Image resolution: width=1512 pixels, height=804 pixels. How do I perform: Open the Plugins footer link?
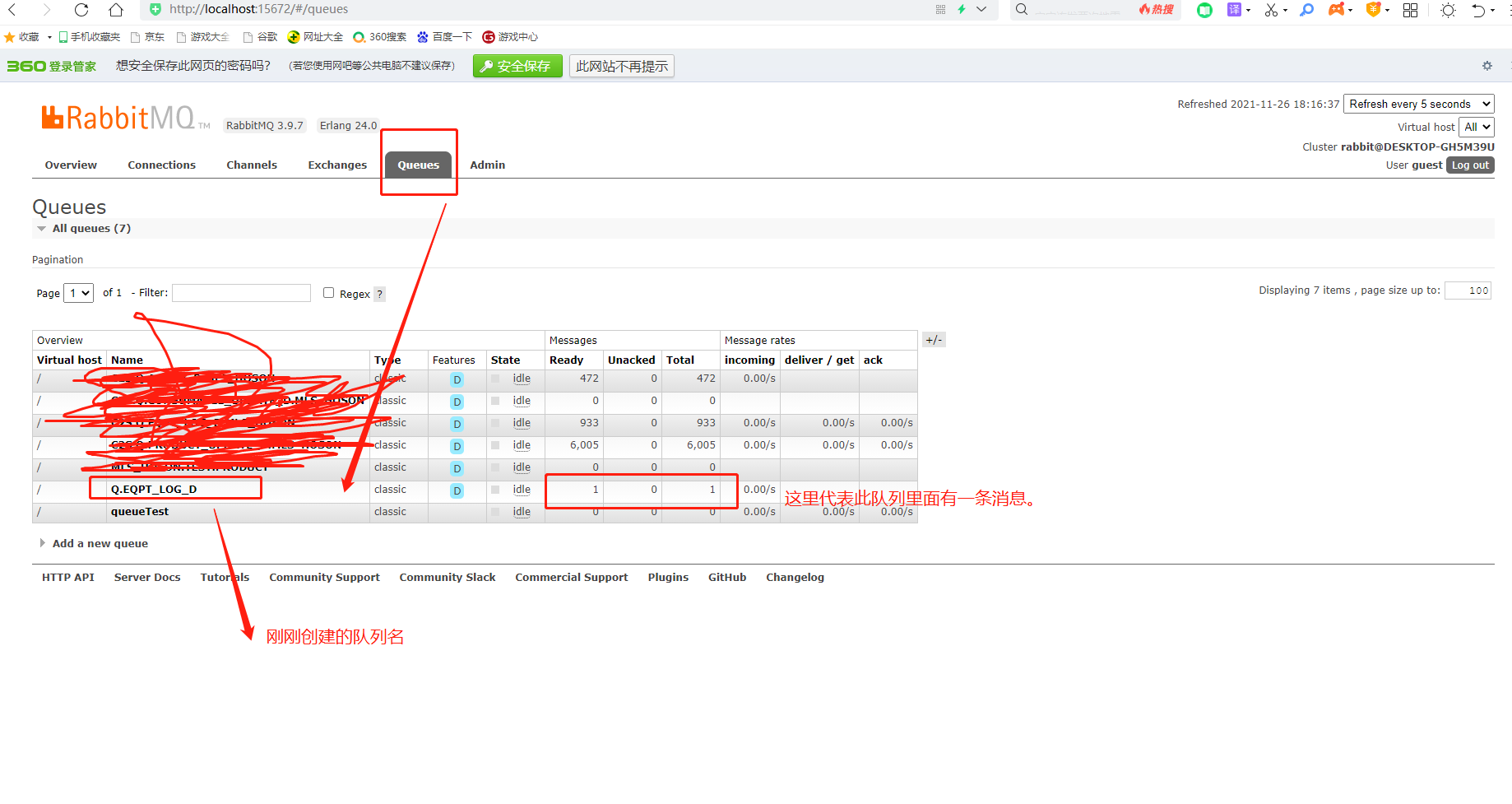[668, 577]
